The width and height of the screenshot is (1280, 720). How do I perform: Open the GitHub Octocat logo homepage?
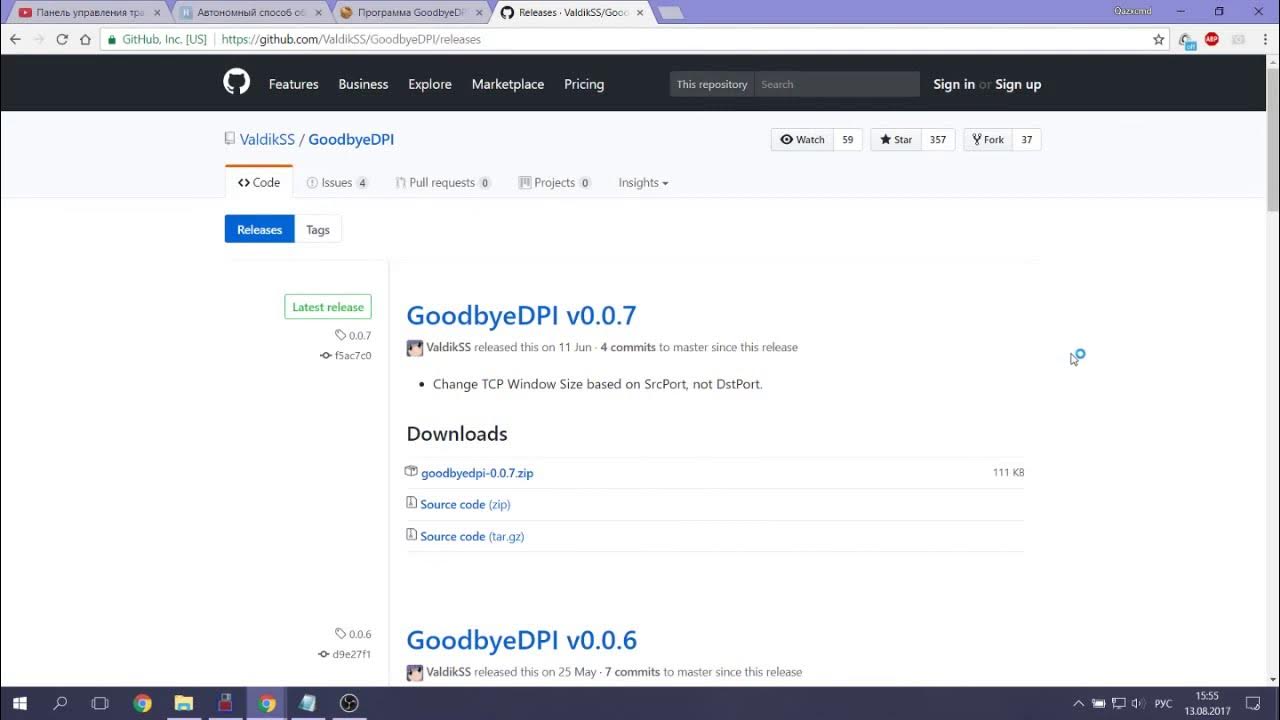click(236, 82)
